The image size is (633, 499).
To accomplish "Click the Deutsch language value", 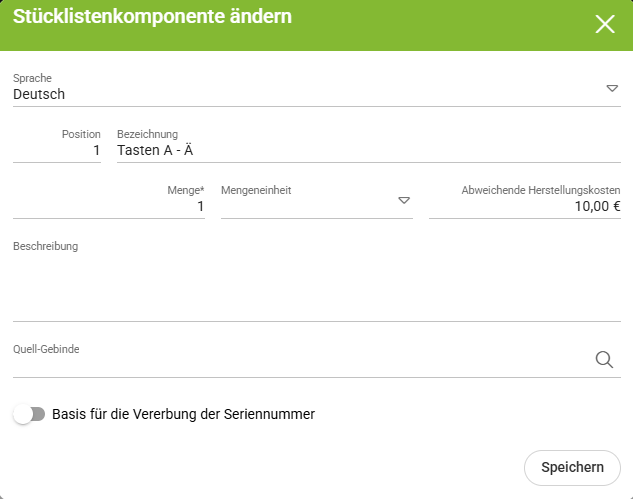I will pyautogui.click(x=39, y=94).
